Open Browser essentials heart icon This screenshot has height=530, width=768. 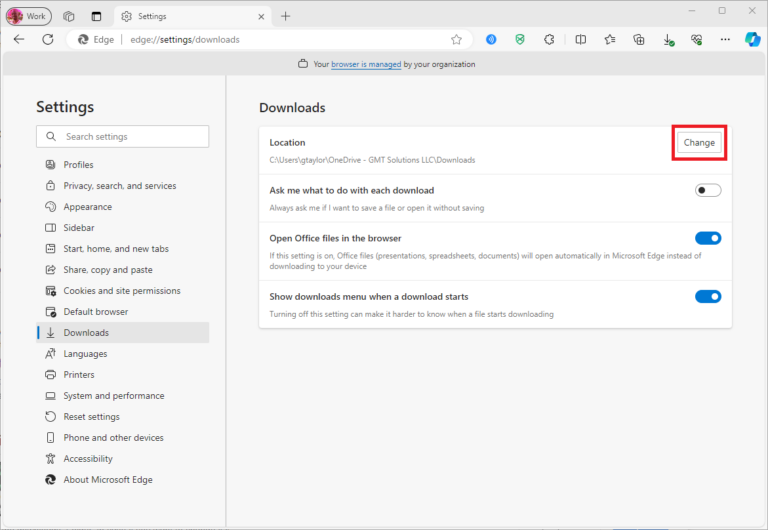click(x=696, y=40)
